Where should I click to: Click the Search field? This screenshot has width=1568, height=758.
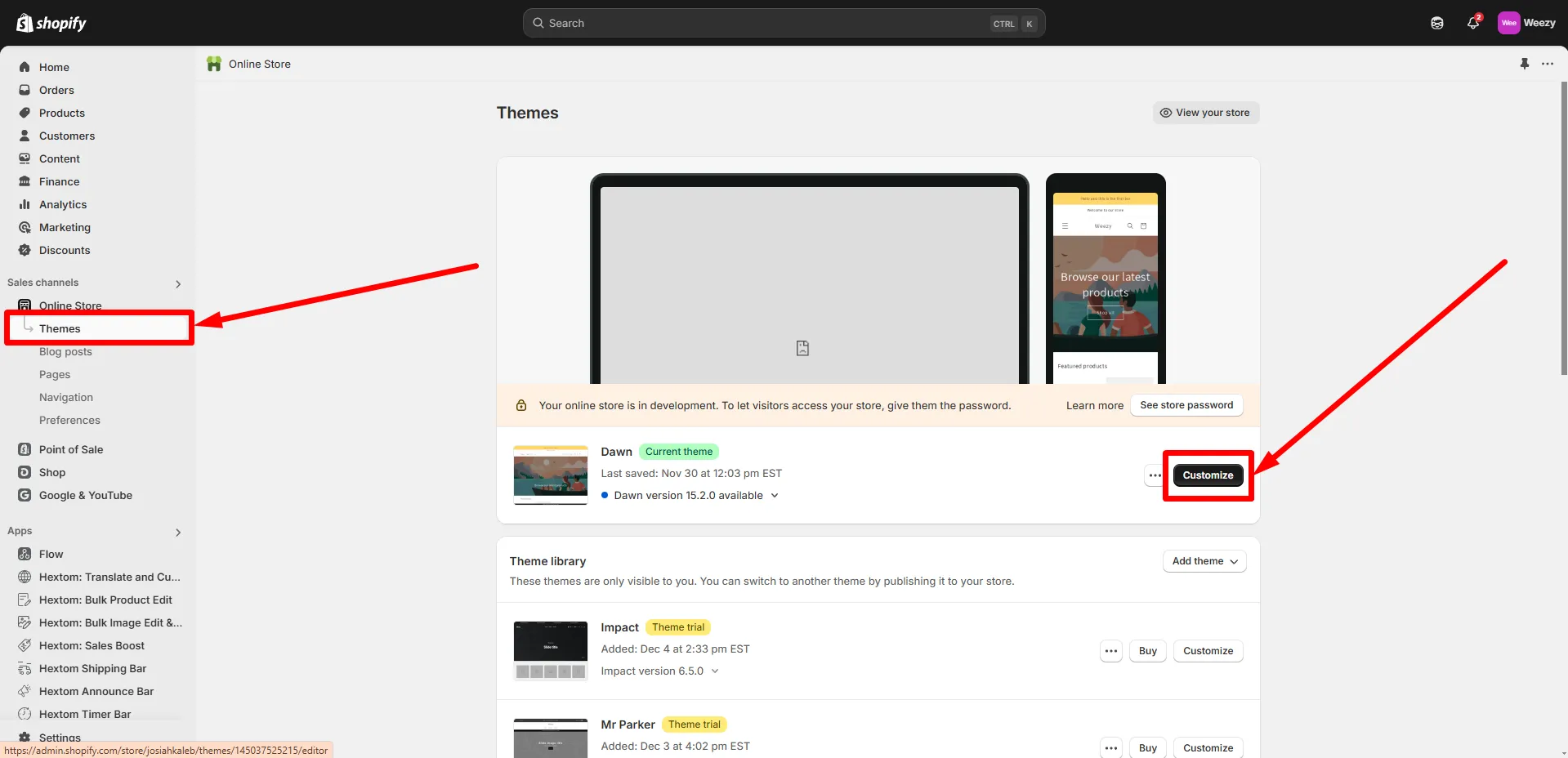tap(784, 23)
